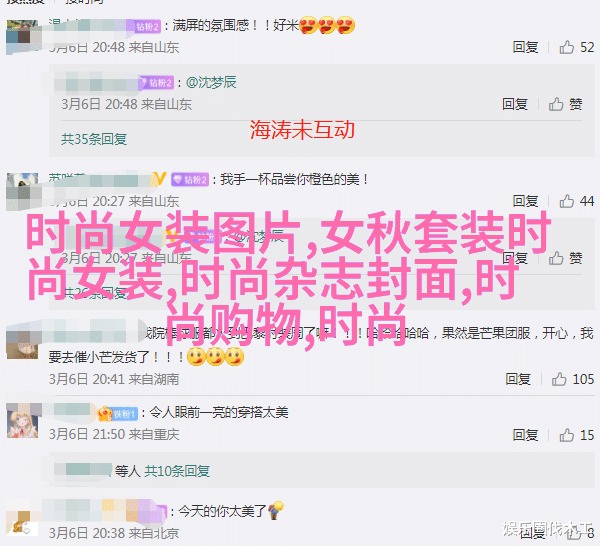Screen dimensions: 600x546
Task: Reply to the first nested @沈梦辰 reply
Action: 515,104
